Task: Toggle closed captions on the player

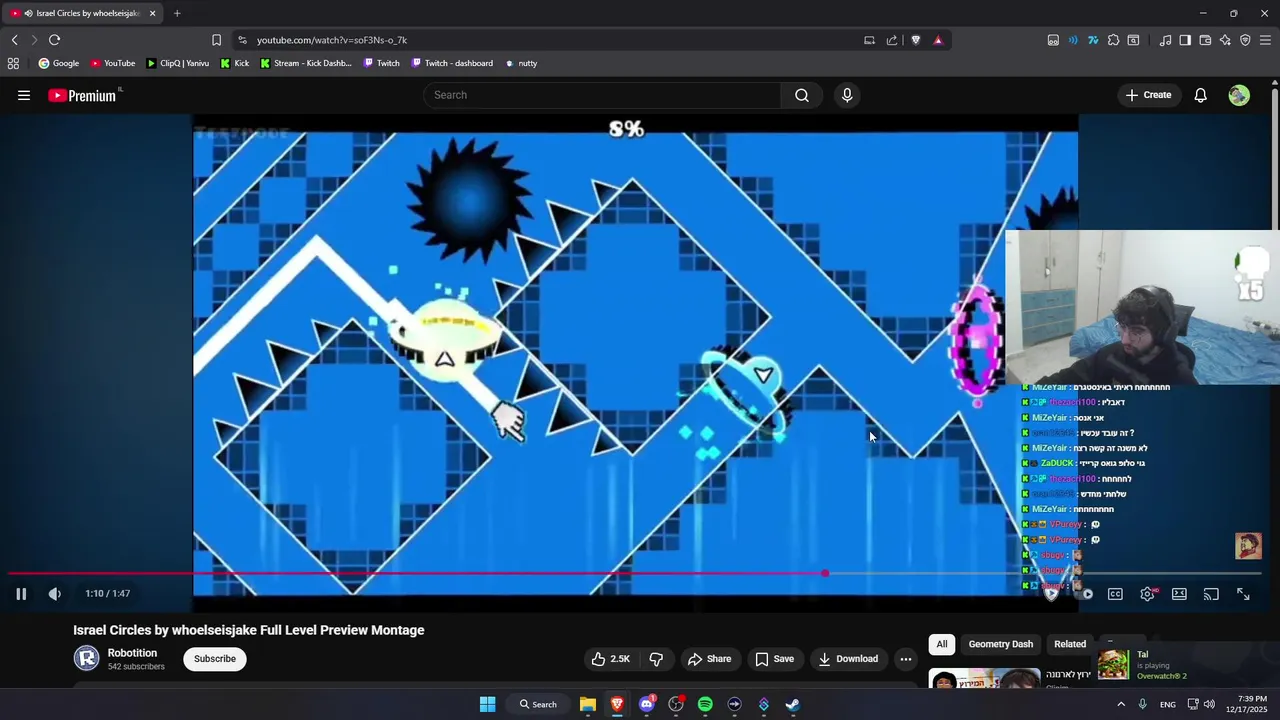Action: [x=1115, y=594]
